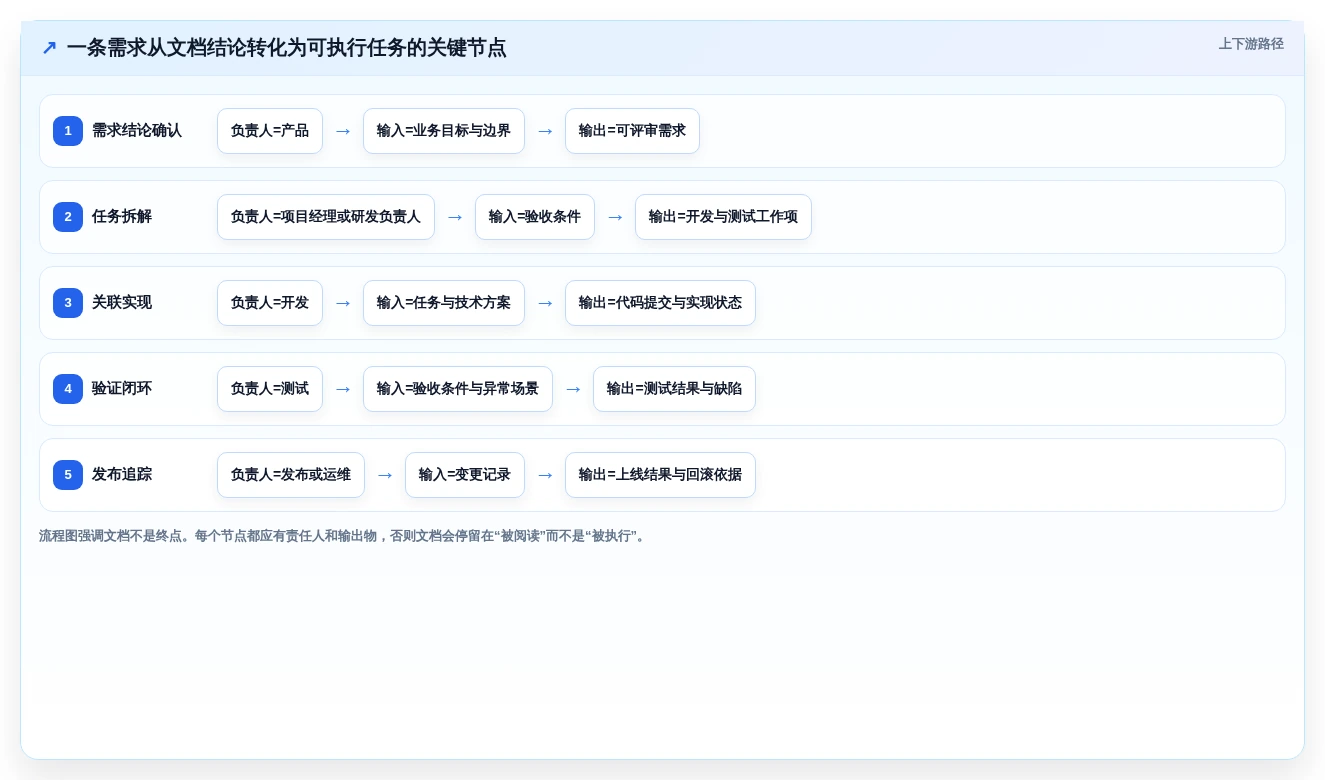1325x780 pixels.
Task: Click the step number 2 badge
Action: pos(68,217)
